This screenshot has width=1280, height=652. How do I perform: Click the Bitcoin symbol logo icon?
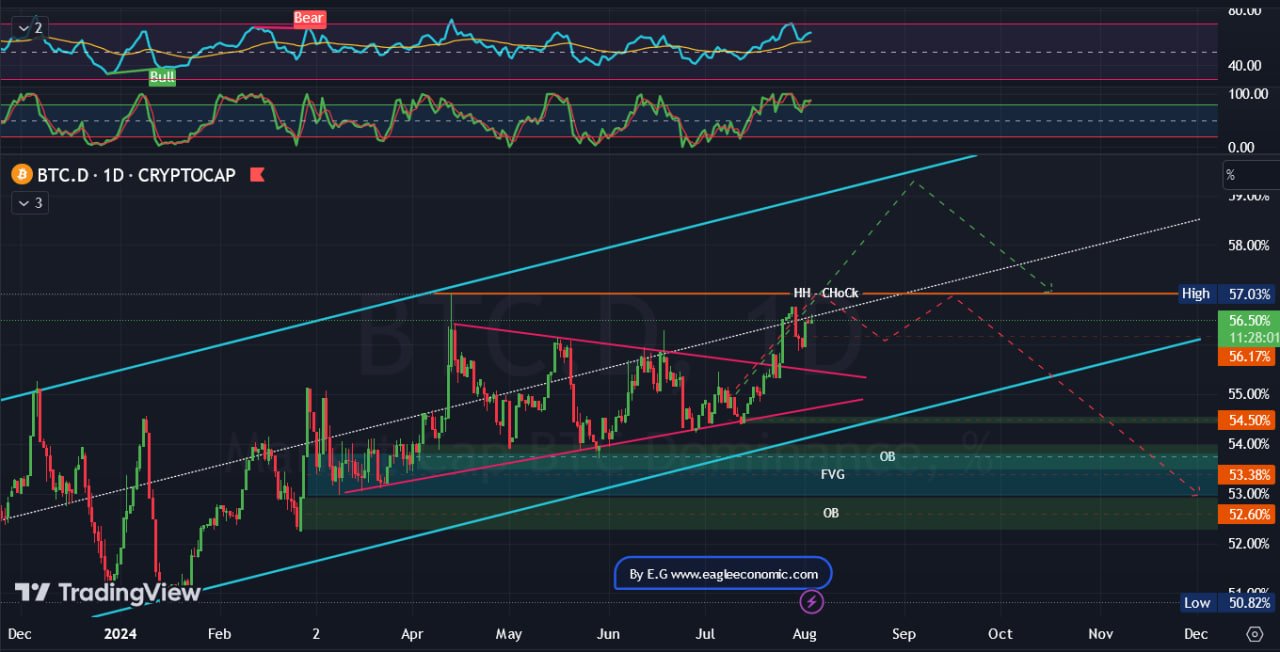(x=22, y=175)
